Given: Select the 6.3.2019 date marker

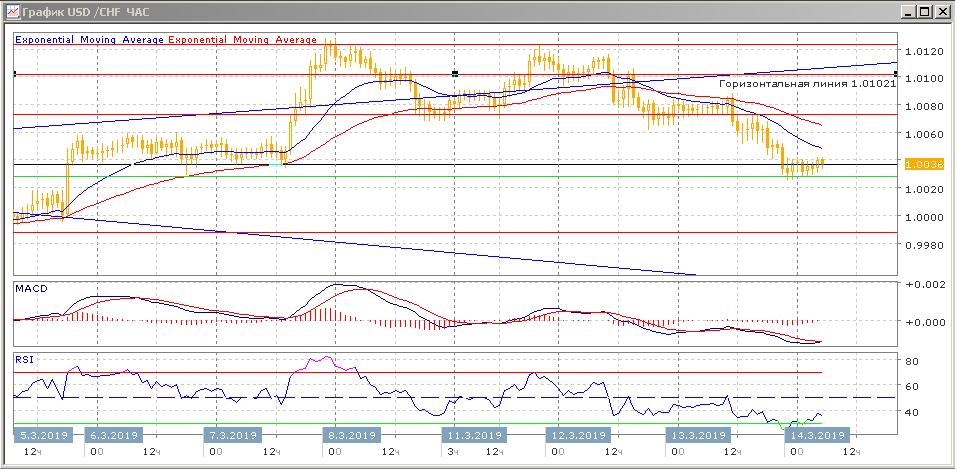Looking at the screenshot, I should pyautogui.click(x=114, y=435).
